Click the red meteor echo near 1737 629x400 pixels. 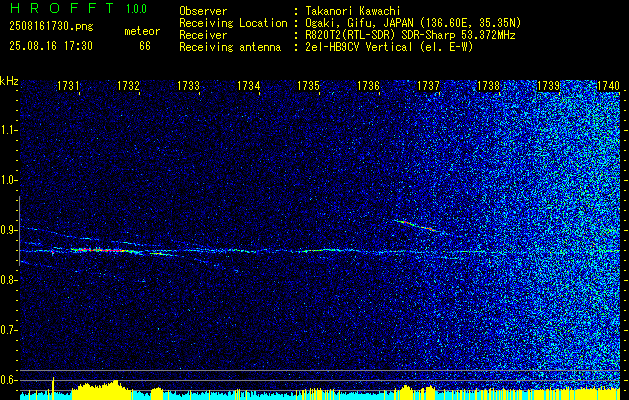(x=417, y=225)
